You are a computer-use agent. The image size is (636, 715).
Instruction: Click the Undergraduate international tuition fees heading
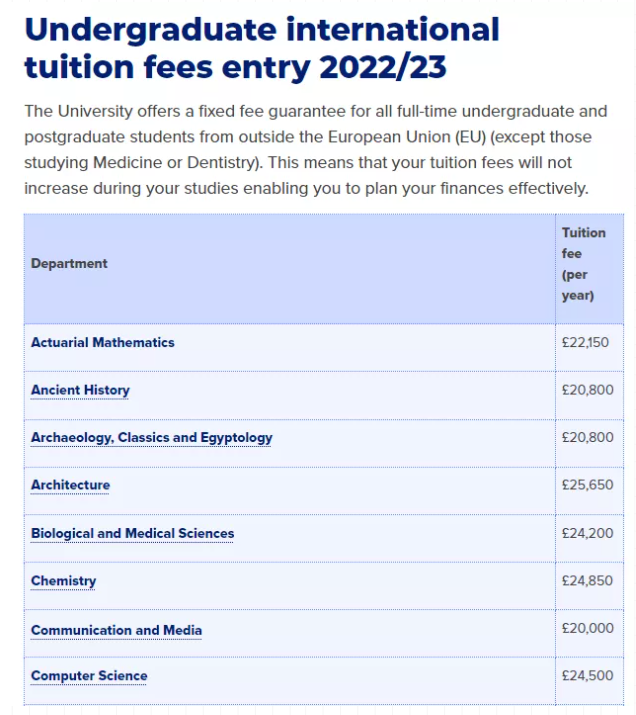coord(261,48)
